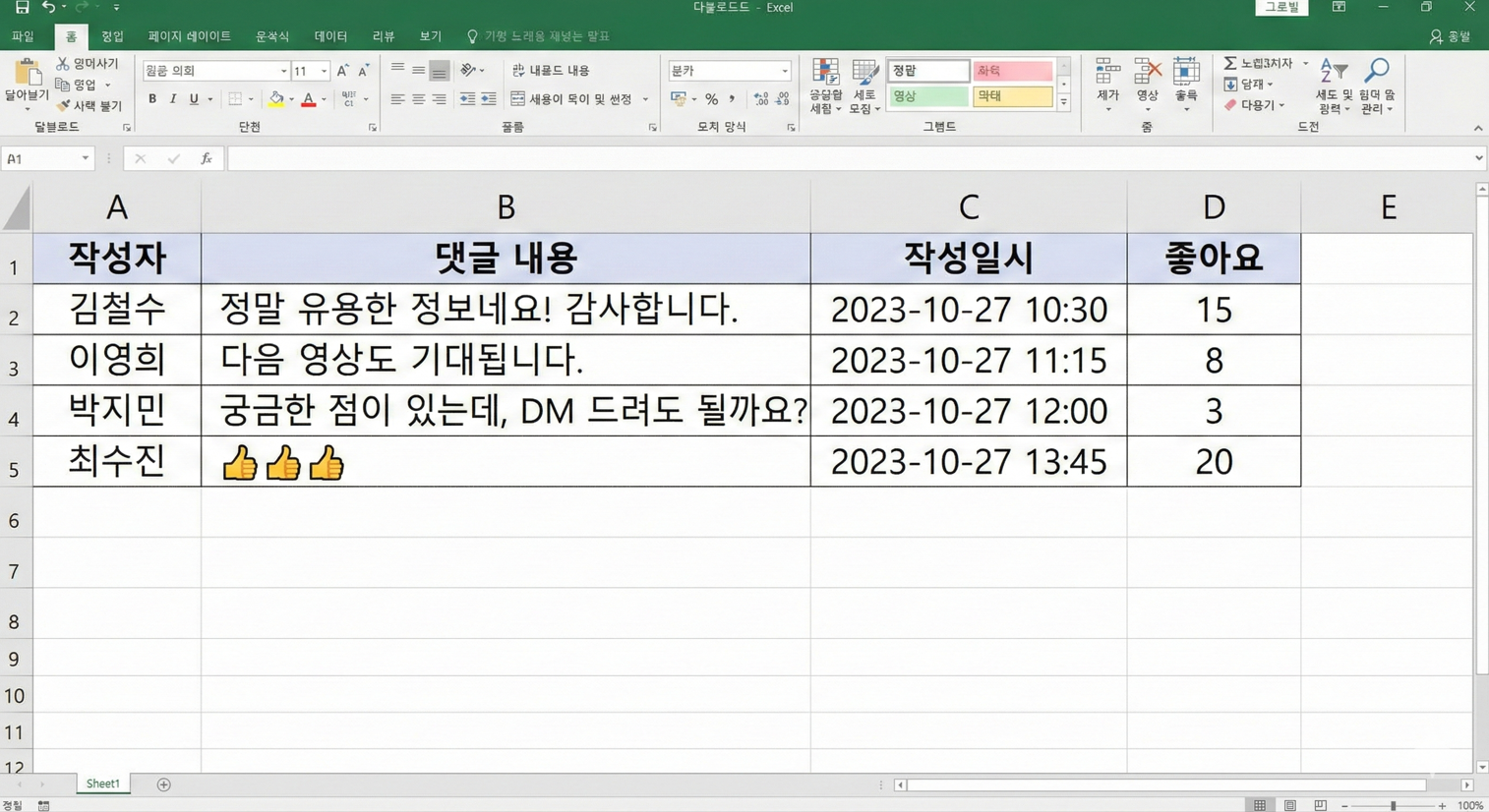
Task: Apply the yellow cell style swatch
Action: click(1012, 96)
